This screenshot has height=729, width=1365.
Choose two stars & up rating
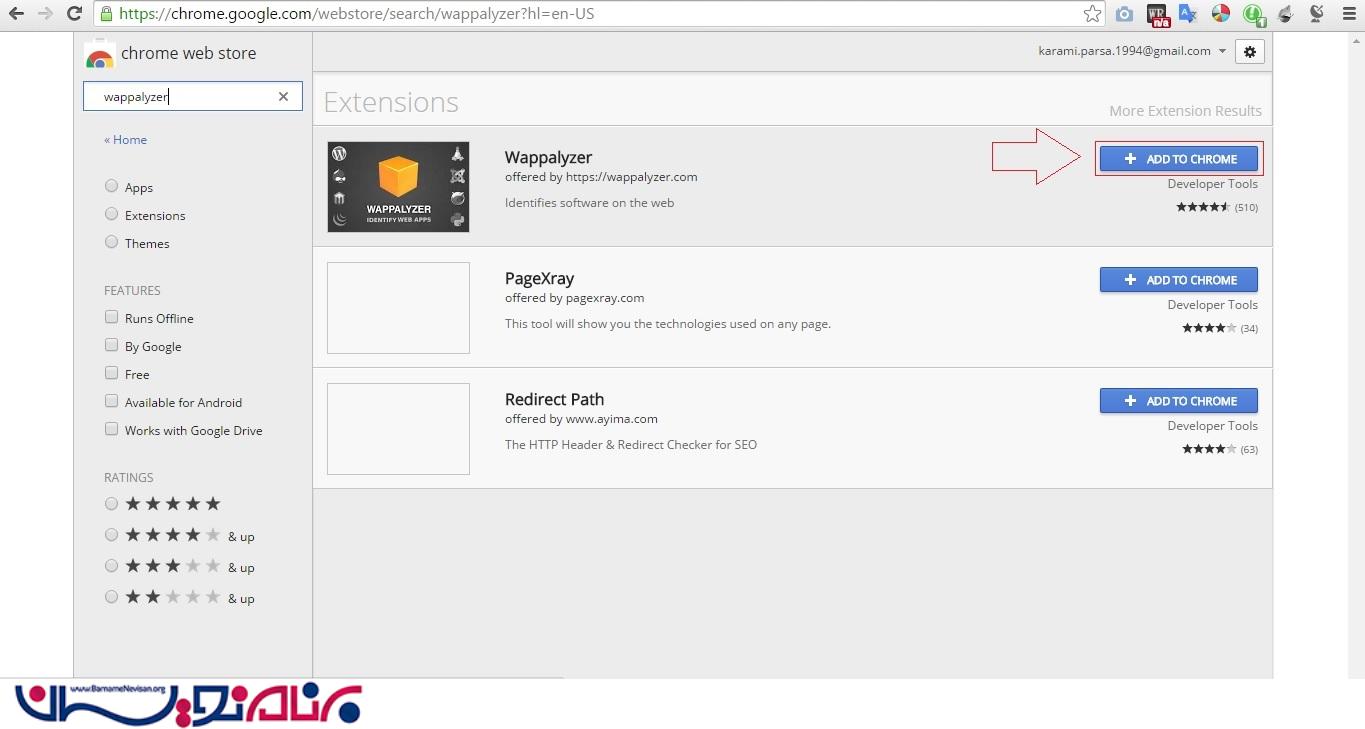pos(111,597)
